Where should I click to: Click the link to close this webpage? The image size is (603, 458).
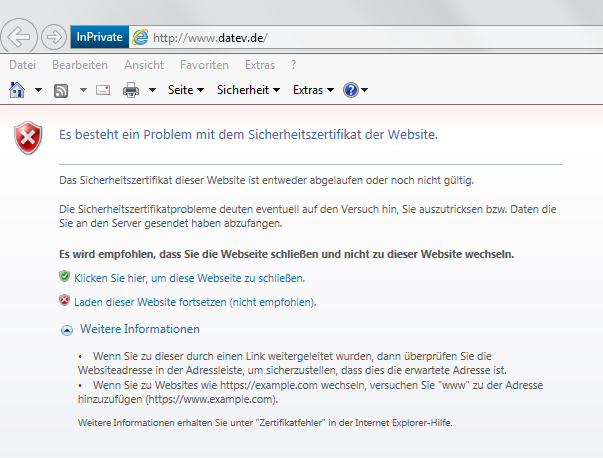click(x=189, y=277)
